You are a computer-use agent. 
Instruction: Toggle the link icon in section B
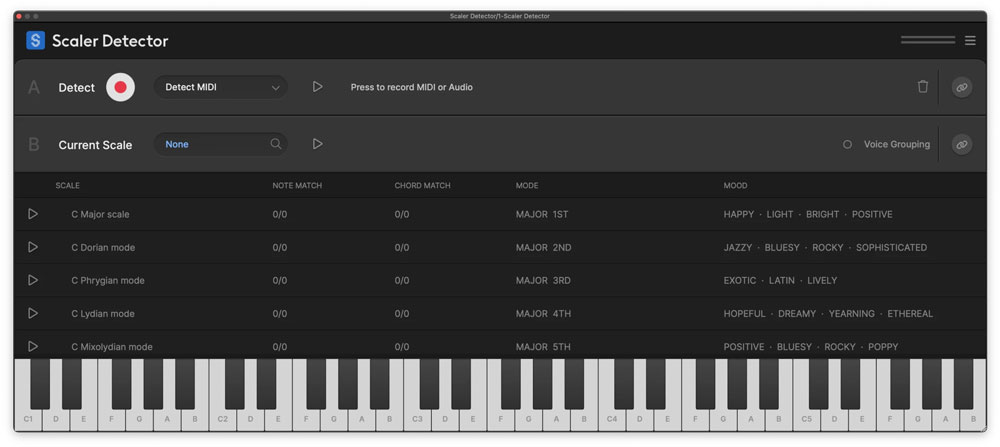961,144
